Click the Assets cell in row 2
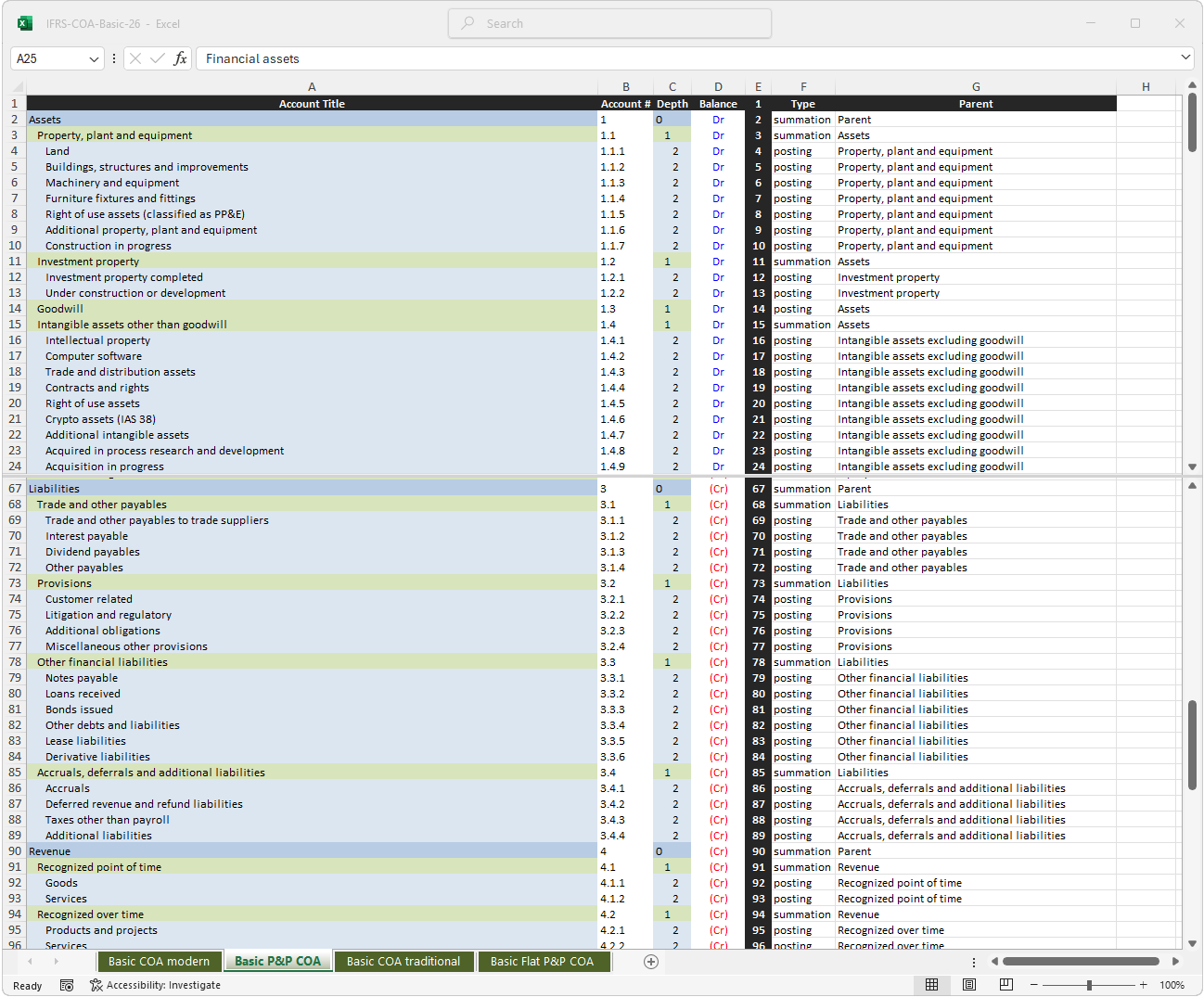1204x997 pixels. (312, 120)
